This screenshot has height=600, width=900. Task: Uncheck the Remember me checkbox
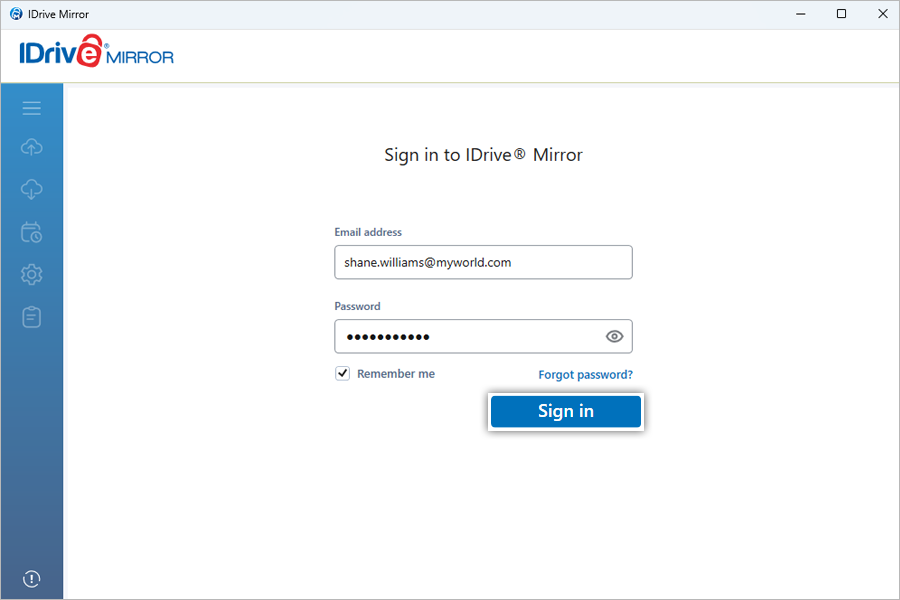click(x=343, y=373)
